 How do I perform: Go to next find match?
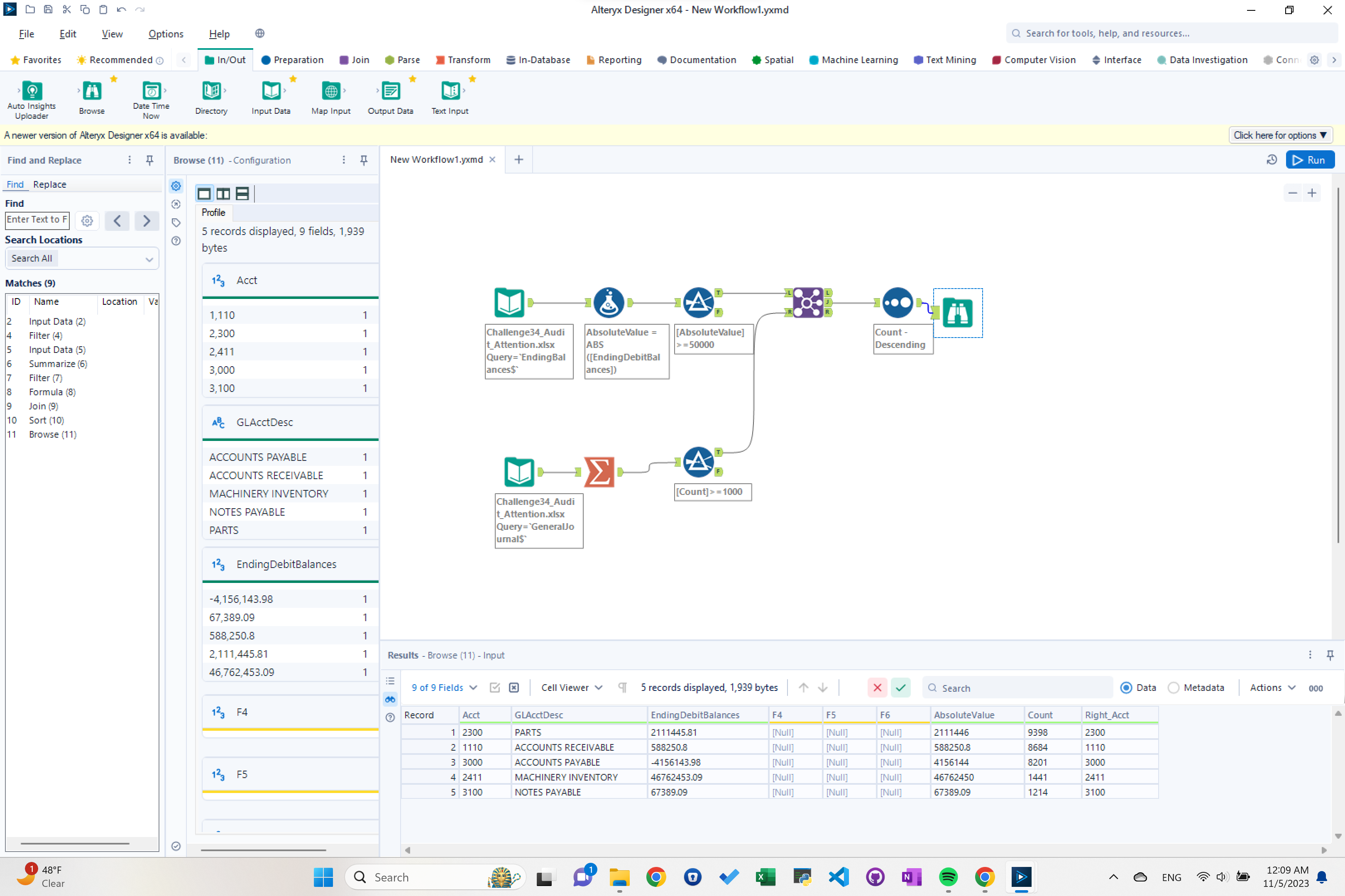pos(147,220)
